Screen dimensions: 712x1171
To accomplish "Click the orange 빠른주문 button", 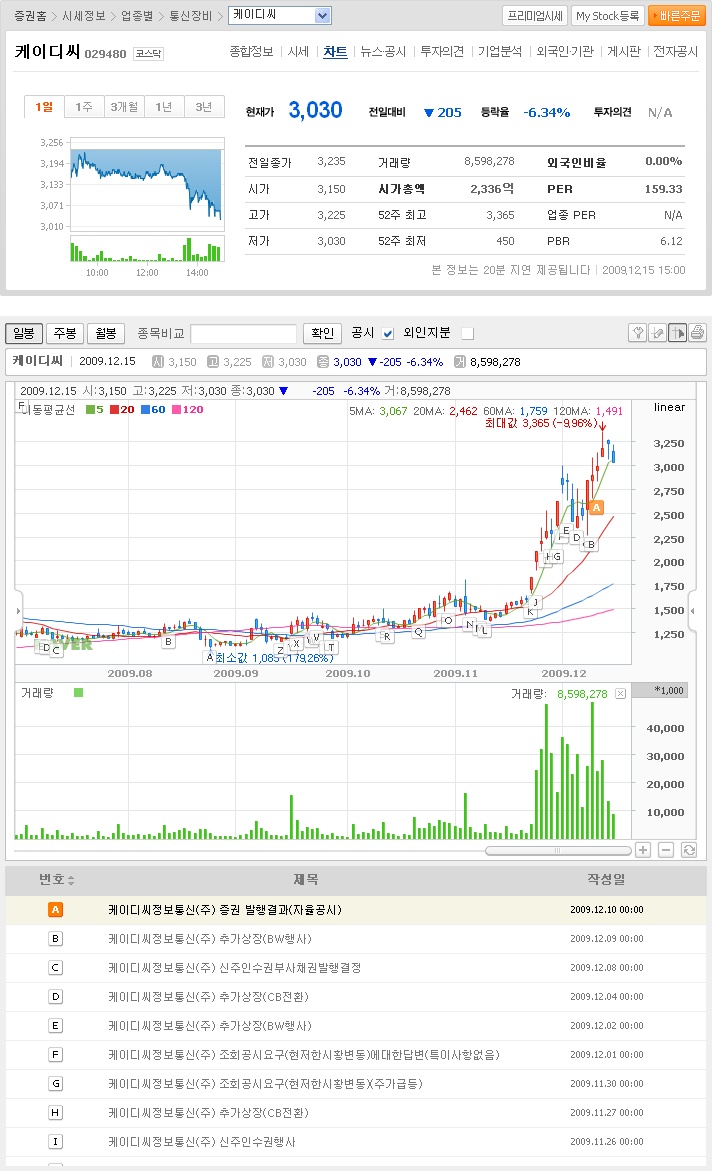I will (x=676, y=16).
